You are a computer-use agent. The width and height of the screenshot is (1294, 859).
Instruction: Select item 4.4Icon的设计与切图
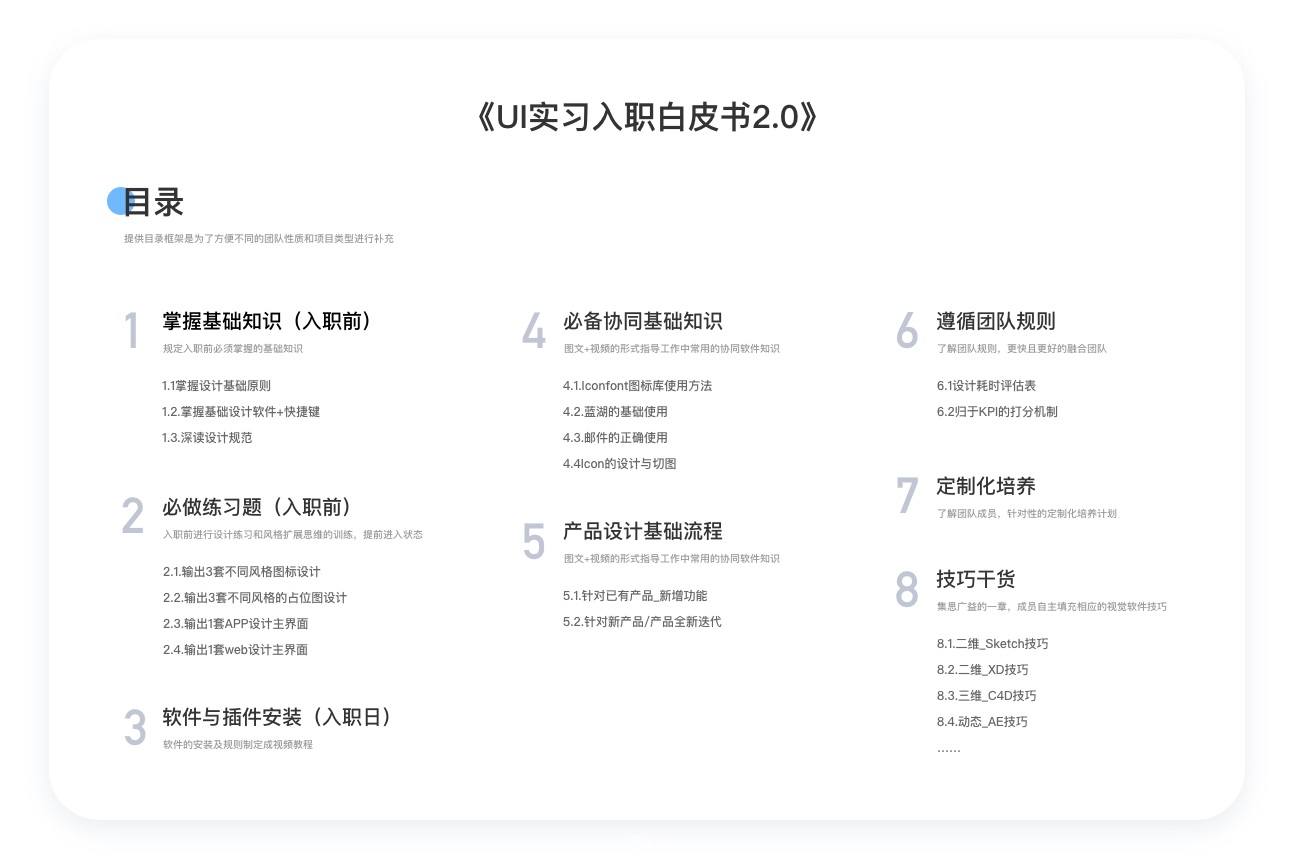pyautogui.click(x=620, y=463)
